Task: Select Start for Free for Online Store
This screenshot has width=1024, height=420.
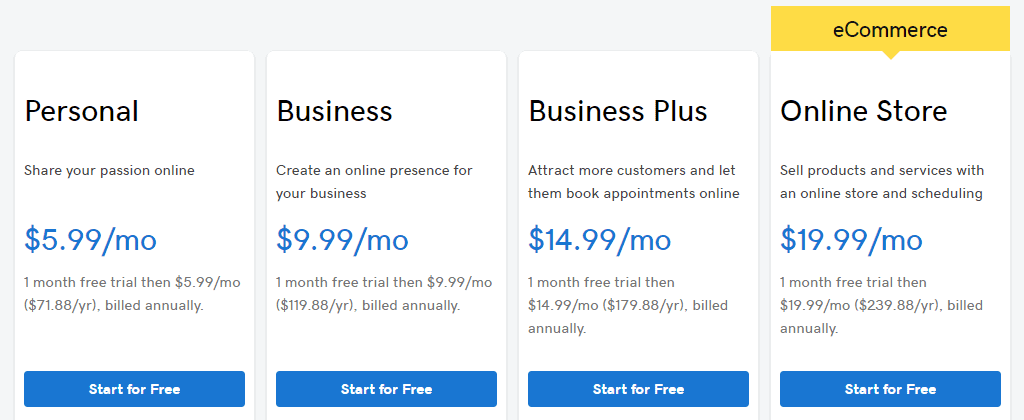Action: click(x=890, y=389)
